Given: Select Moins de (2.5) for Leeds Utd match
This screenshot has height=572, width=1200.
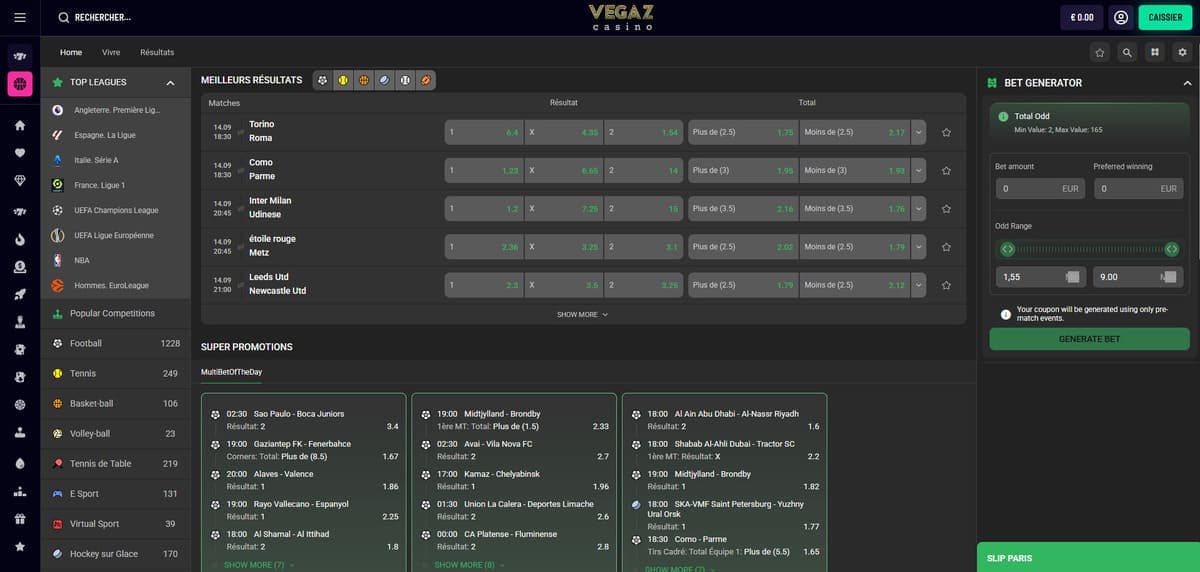Looking at the screenshot, I should click(855, 285).
